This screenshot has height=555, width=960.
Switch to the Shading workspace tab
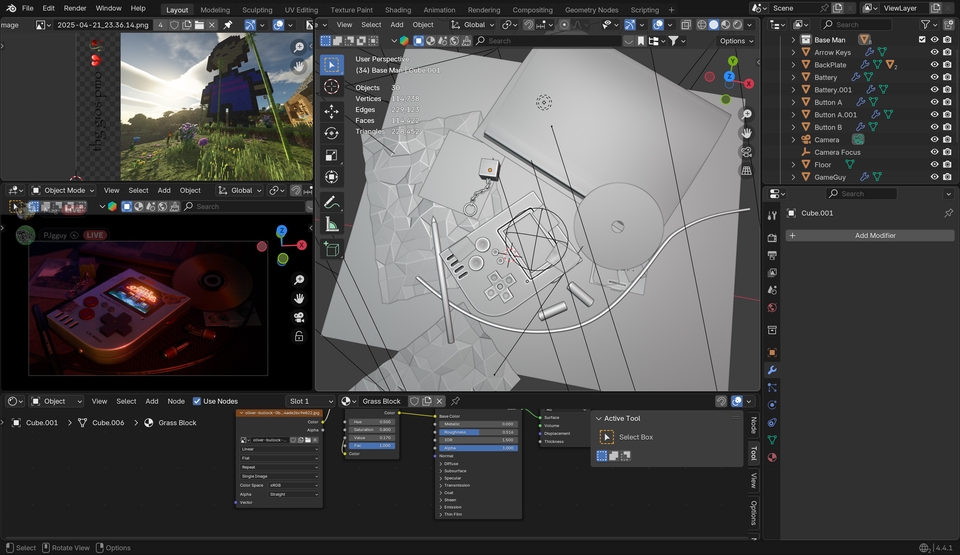[397, 10]
